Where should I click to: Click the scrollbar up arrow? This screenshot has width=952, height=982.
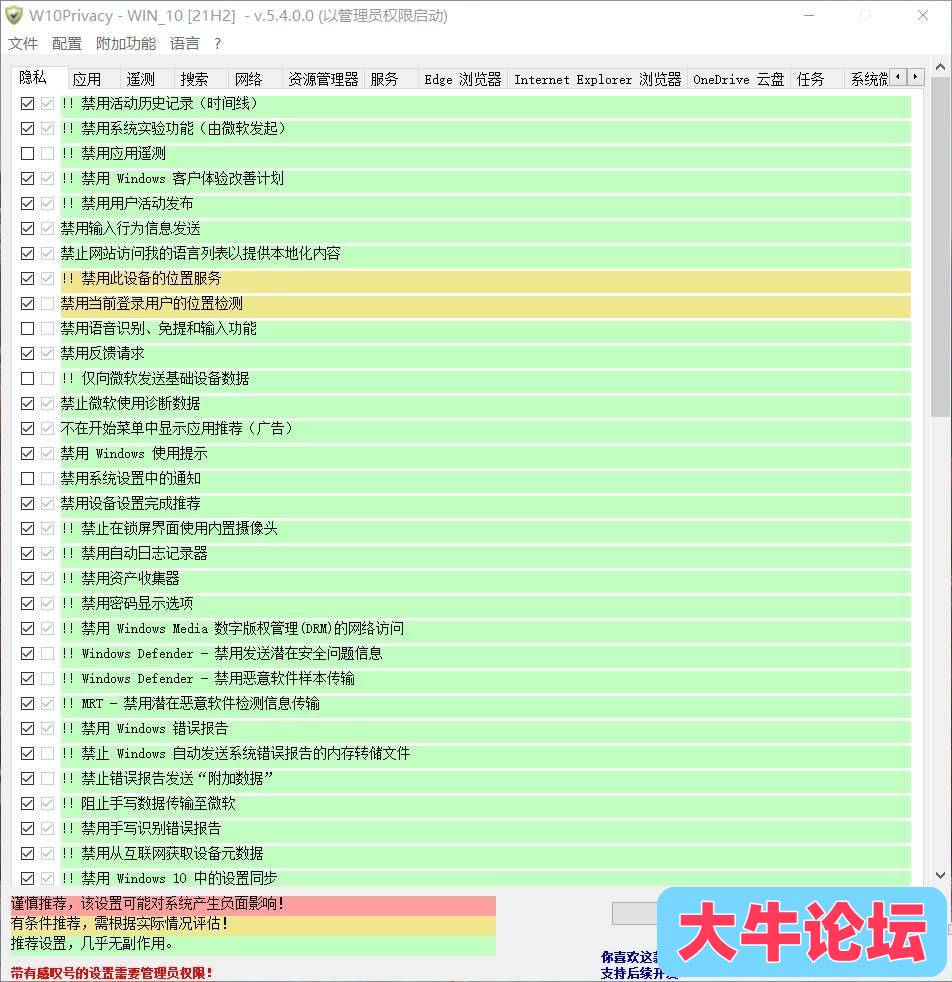(940, 67)
